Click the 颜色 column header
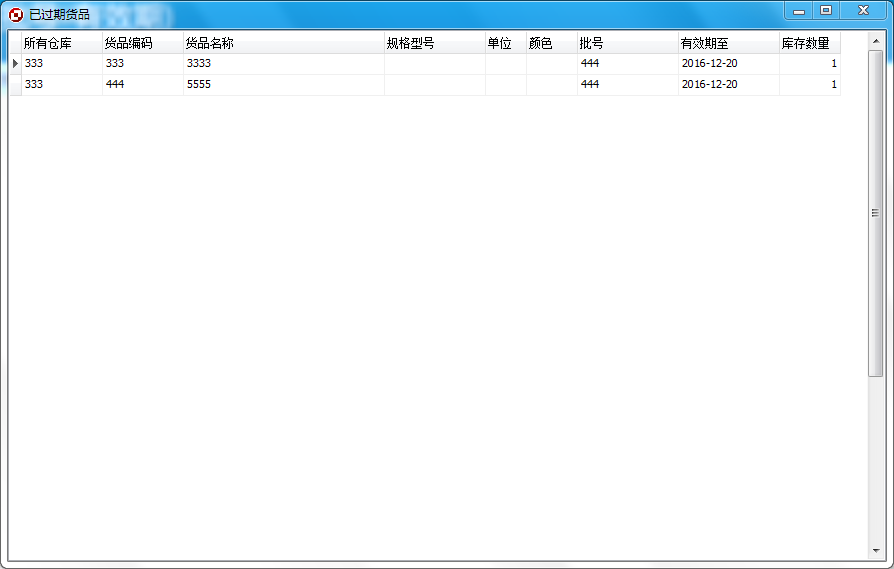The height and width of the screenshot is (569, 894). point(552,43)
